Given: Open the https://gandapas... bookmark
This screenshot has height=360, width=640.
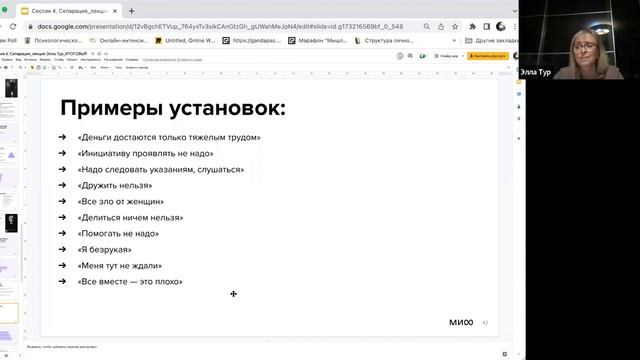Looking at the screenshot, I should click(252, 40).
